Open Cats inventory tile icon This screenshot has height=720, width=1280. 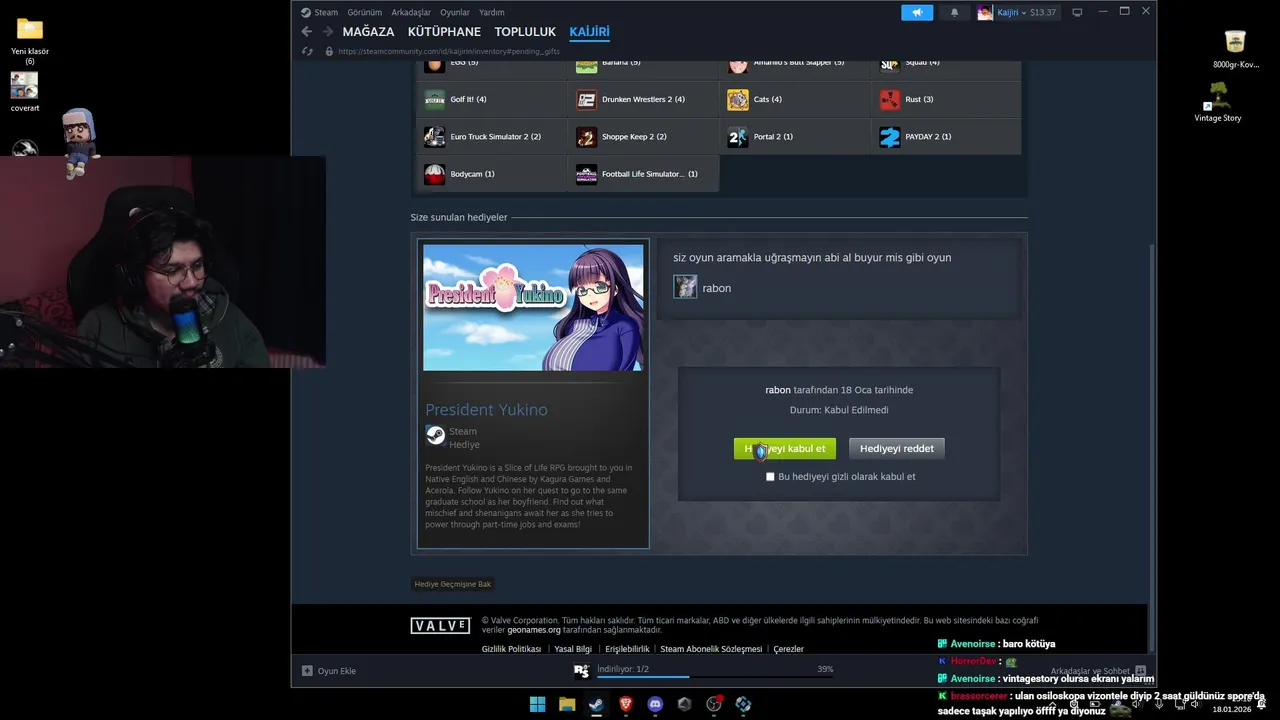pos(738,99)
